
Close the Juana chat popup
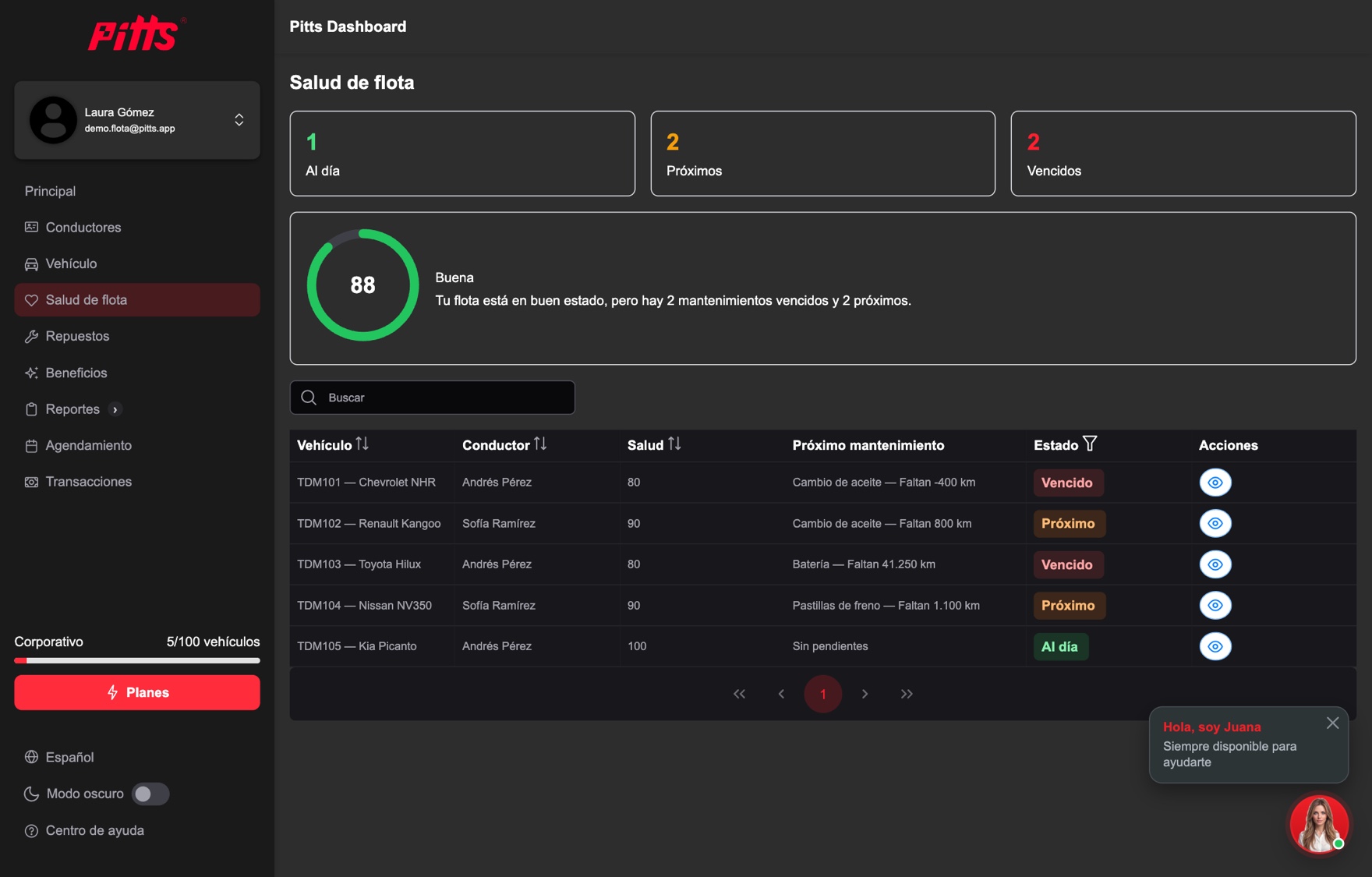pyautogui.click(x=1333, y=723)
